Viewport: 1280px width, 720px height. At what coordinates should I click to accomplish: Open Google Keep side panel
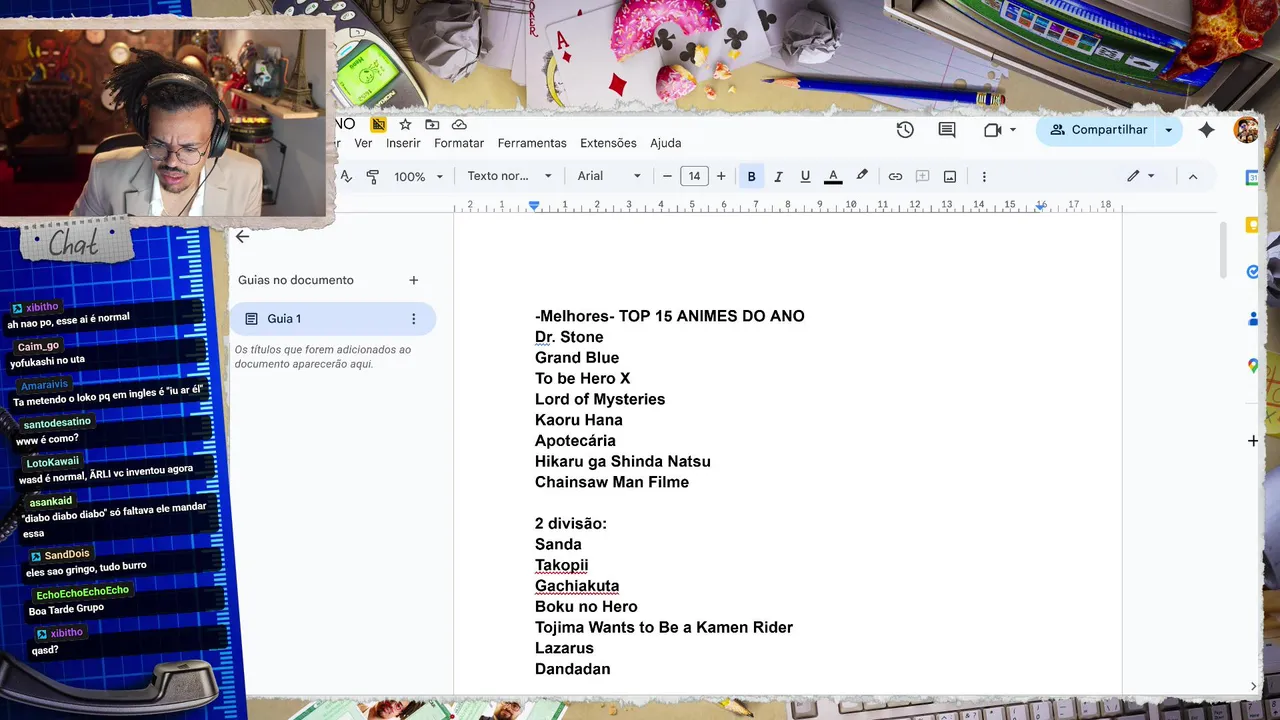click(x=1252, y=225)
